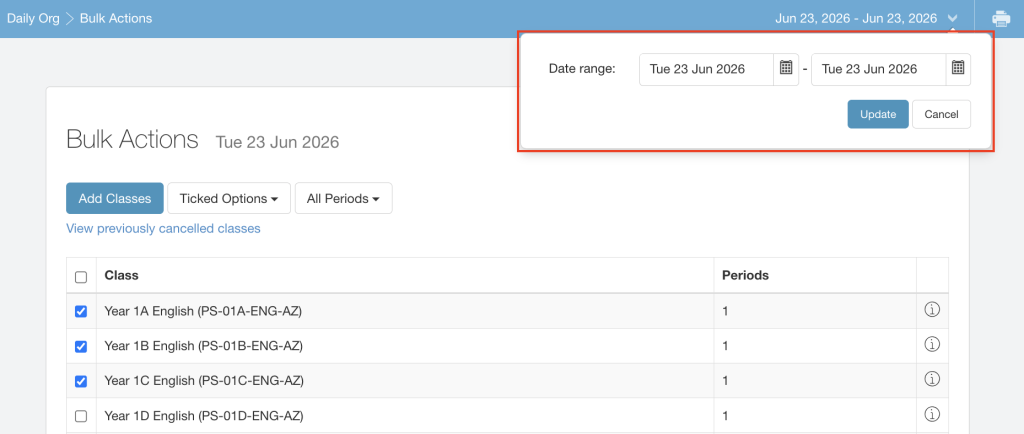This screenshot has width=1024, height=434.
Task: Untick Year 1B English checkbox
Action: 81,347
